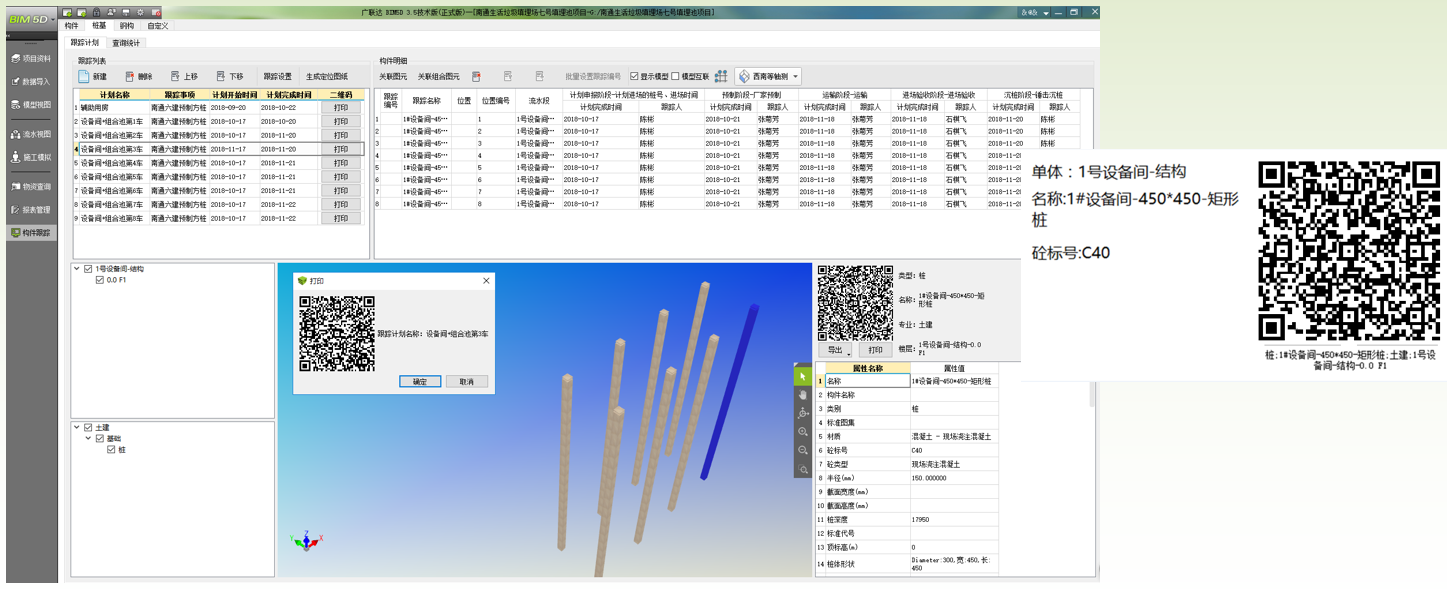Uncheck the 土建 checkbox in the tree
Image resolution: width=1447 pixels, height=589 pixels.
click(89, 428)
